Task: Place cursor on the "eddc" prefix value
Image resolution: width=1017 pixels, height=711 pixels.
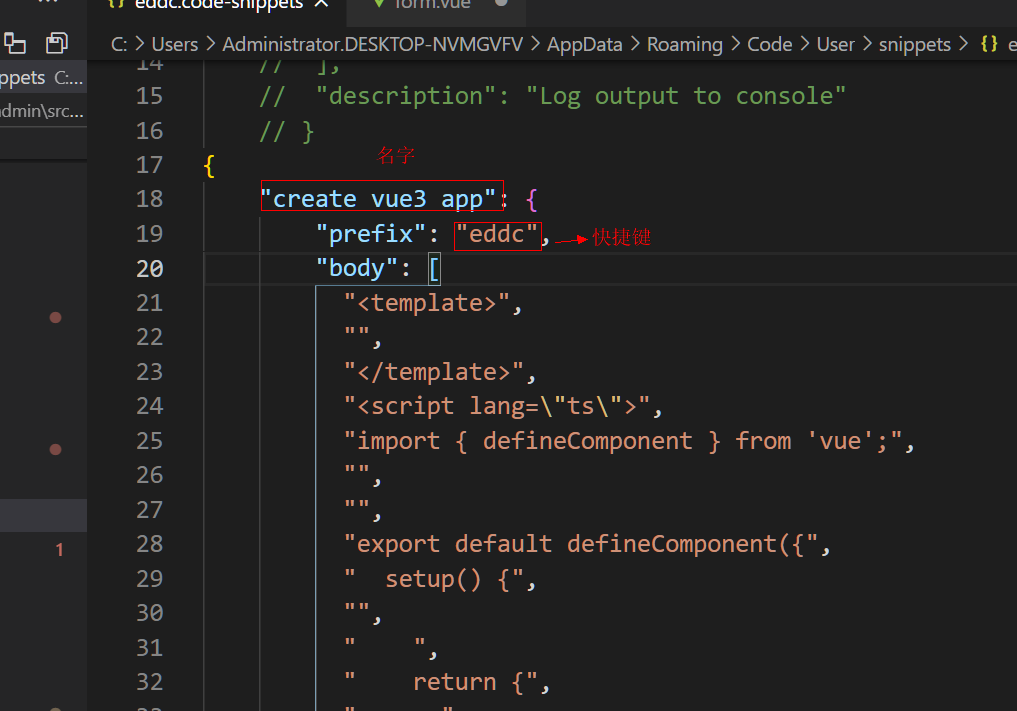Action: [497, 234]
